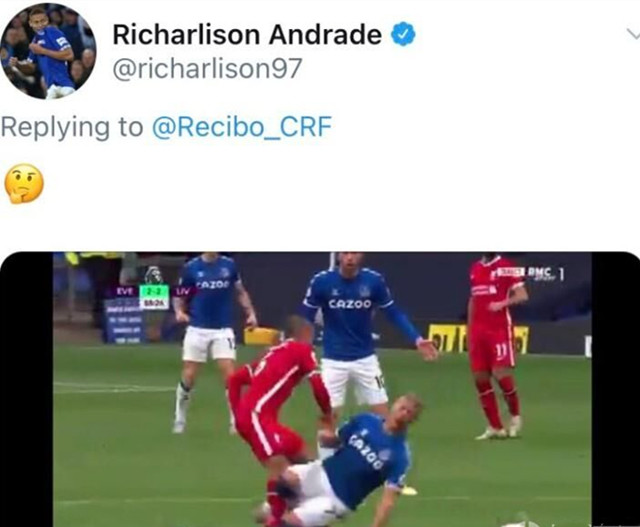Viewport: 640px width, 527px height.
Task: Play the embedded match video
Action: tap(320, 389)
